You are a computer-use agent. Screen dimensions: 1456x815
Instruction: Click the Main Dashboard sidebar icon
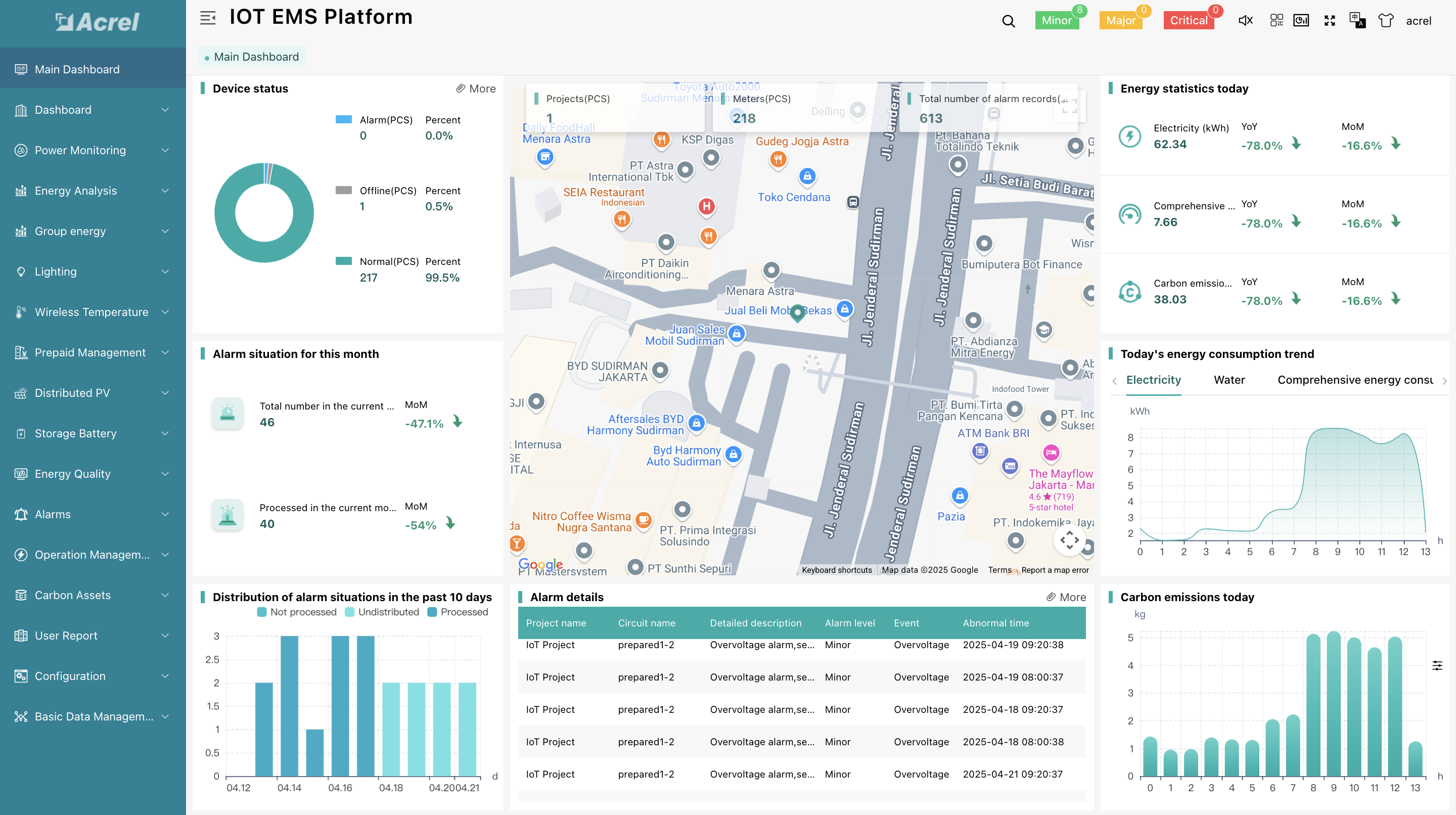click(x=21, y=69)
